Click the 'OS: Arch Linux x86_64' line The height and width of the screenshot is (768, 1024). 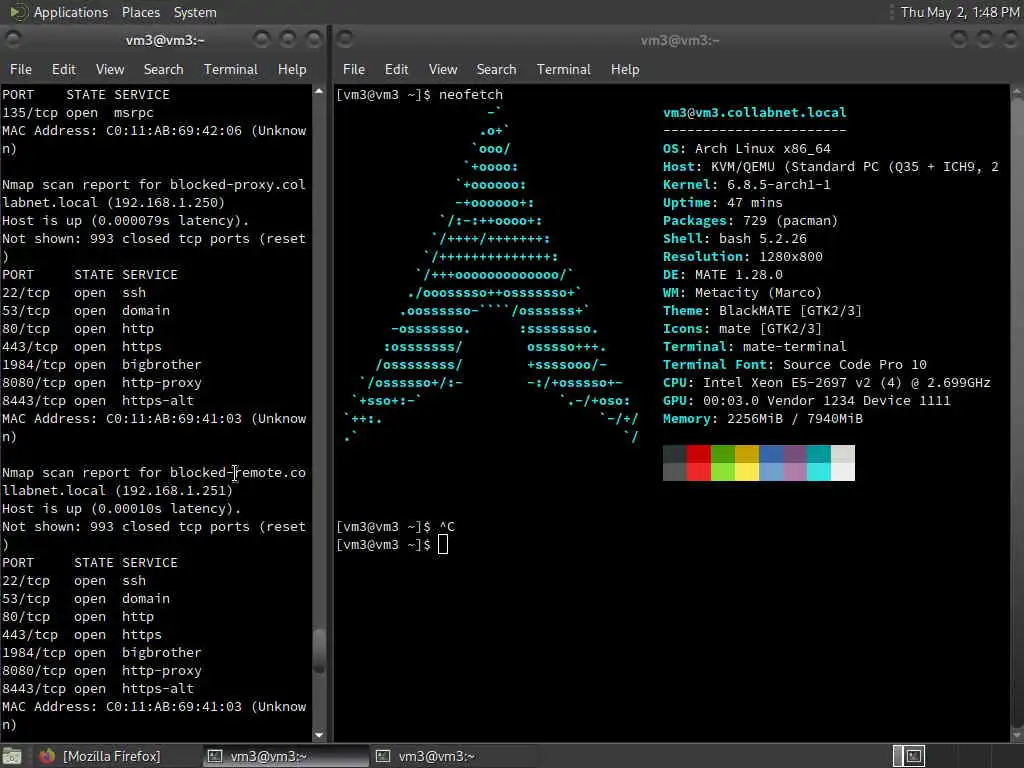pos(746,149)
